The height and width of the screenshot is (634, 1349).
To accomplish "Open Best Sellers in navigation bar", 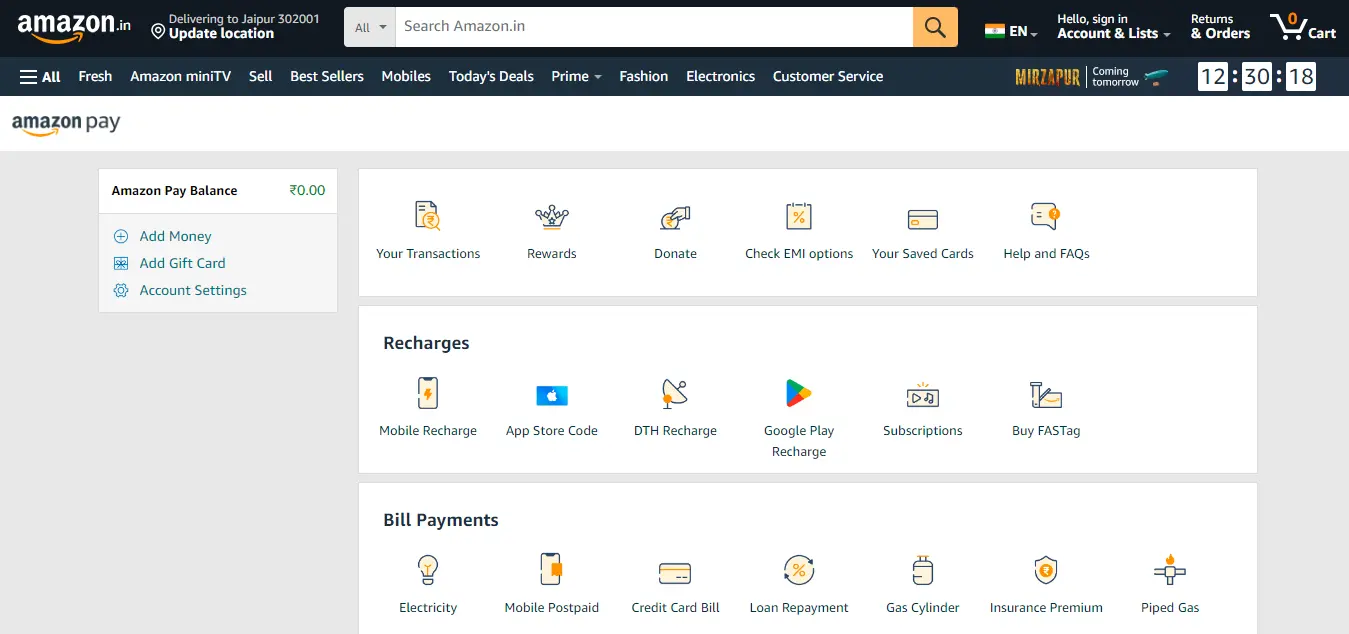I will tap(327, 76).
